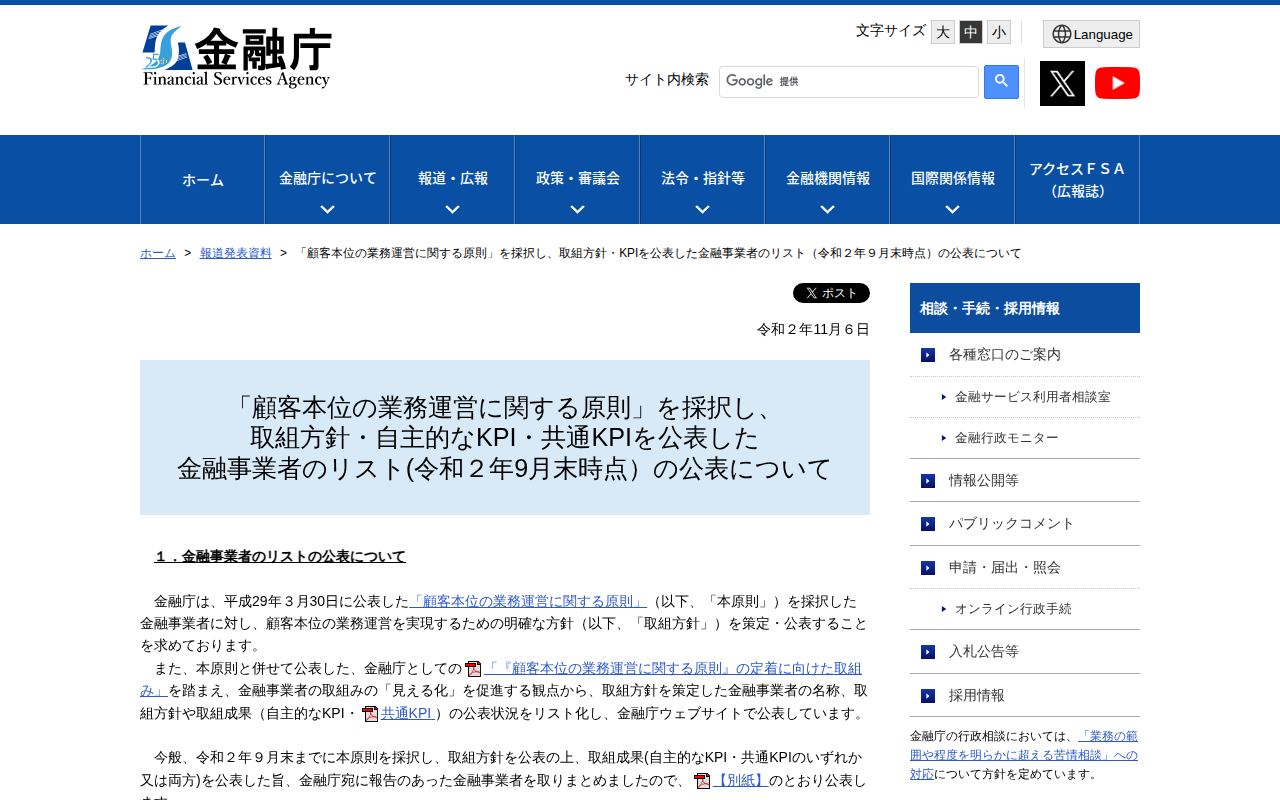Open the 共通KPI PDF icon
The image size is (1280, 800).
click(369, 712)
